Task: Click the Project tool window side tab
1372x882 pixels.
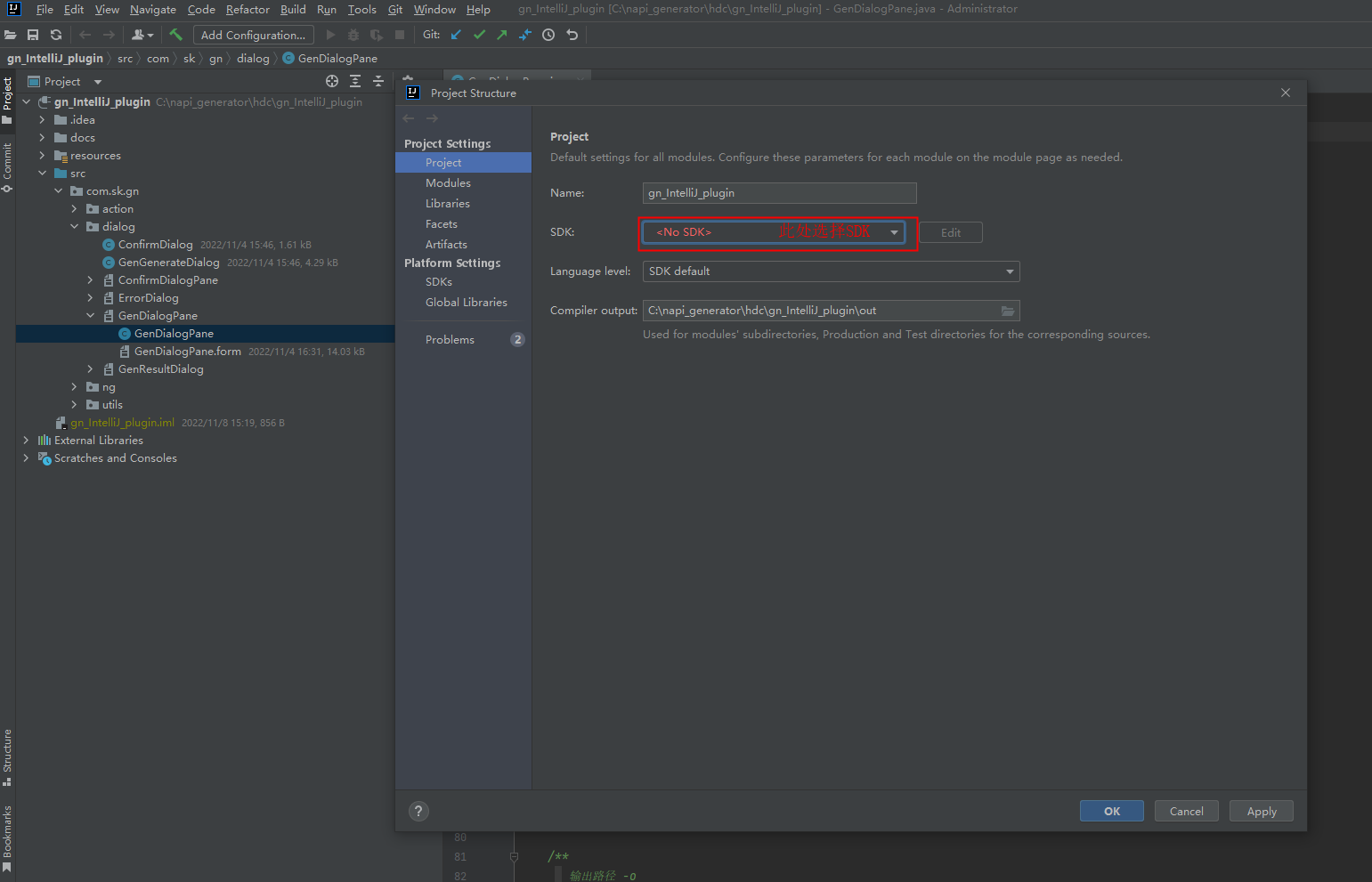Action: (7, 100)
